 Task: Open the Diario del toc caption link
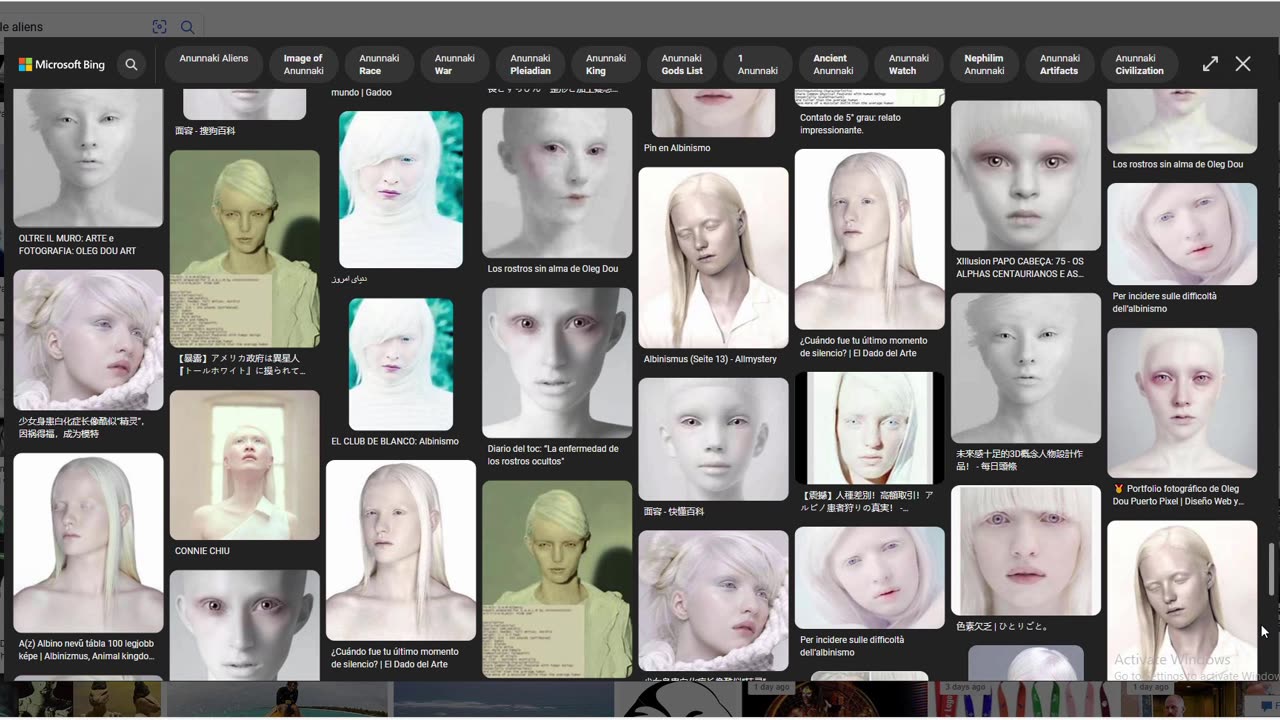(553, 455)
